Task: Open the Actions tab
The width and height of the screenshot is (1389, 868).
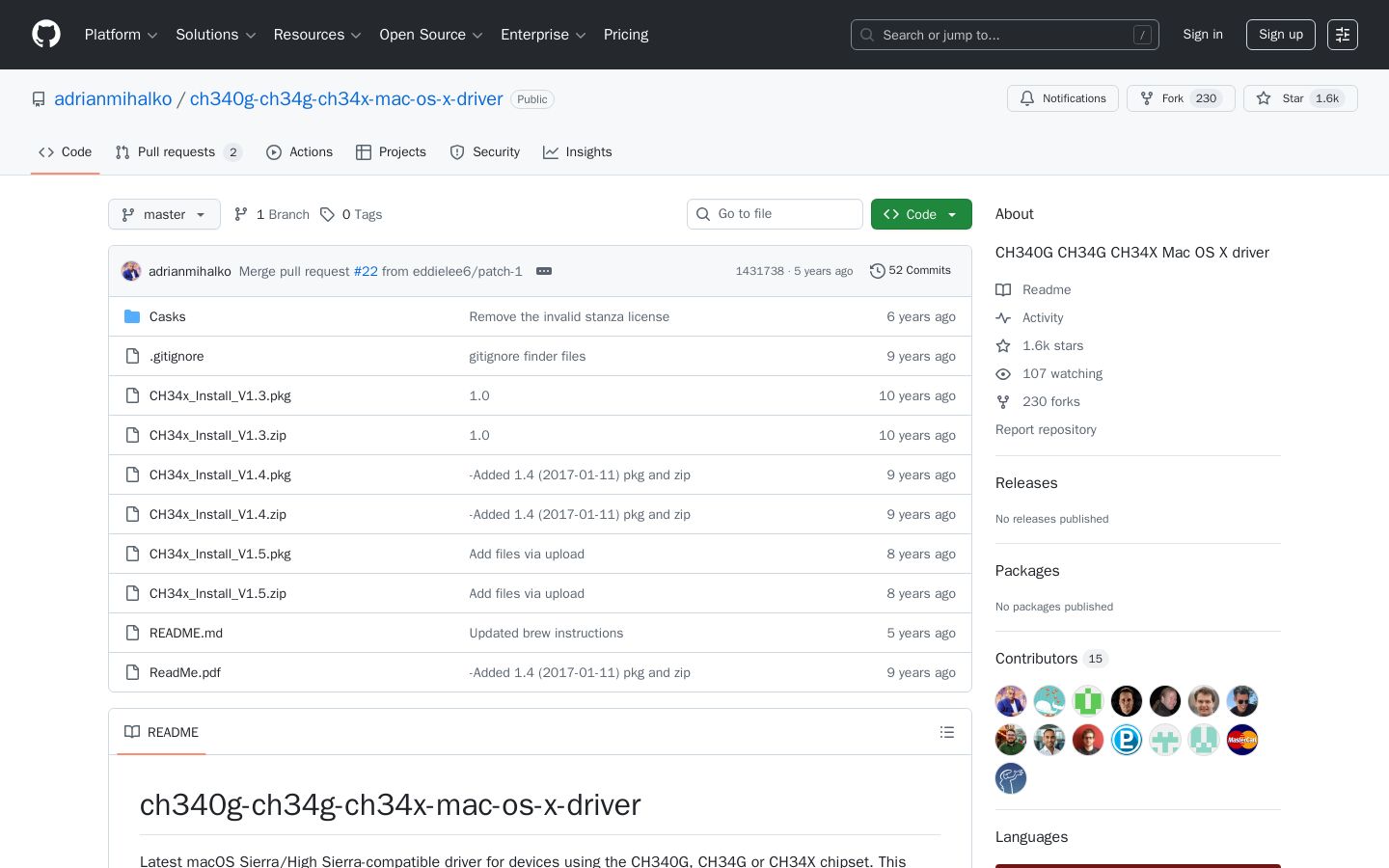Action: [299, 152]
